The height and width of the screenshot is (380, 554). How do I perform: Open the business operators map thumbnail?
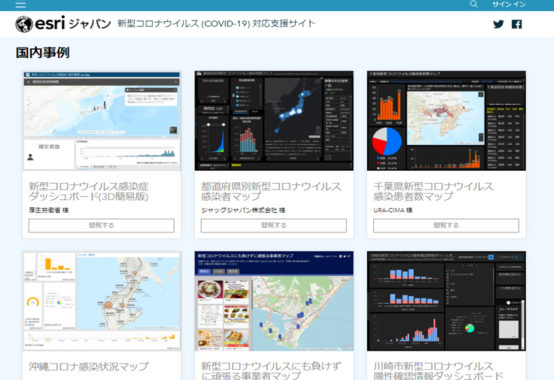(x=274, y=301)
